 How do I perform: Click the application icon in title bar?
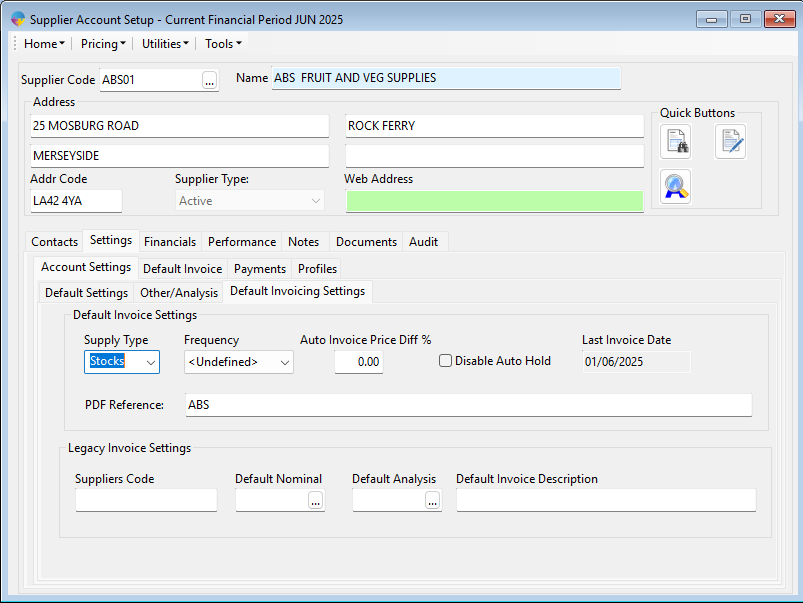point(17,19)
